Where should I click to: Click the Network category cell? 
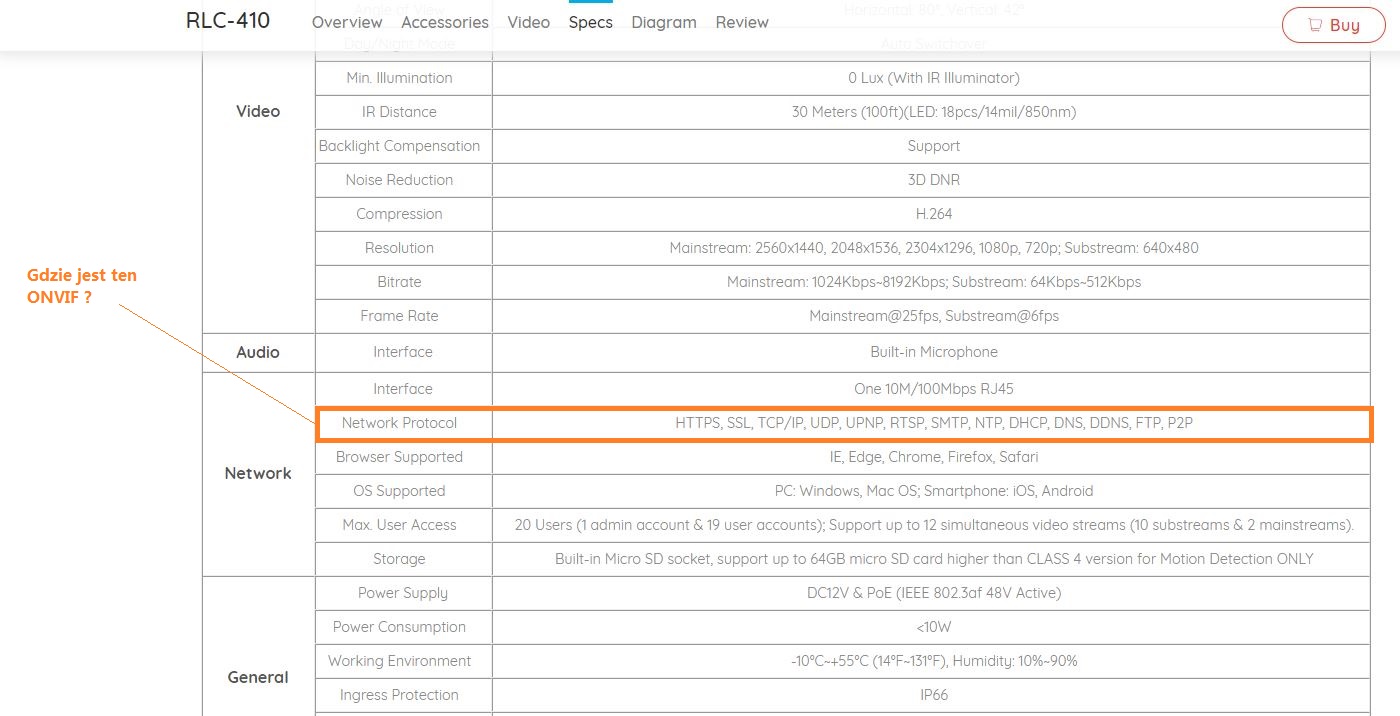click(x=258, y=473)
